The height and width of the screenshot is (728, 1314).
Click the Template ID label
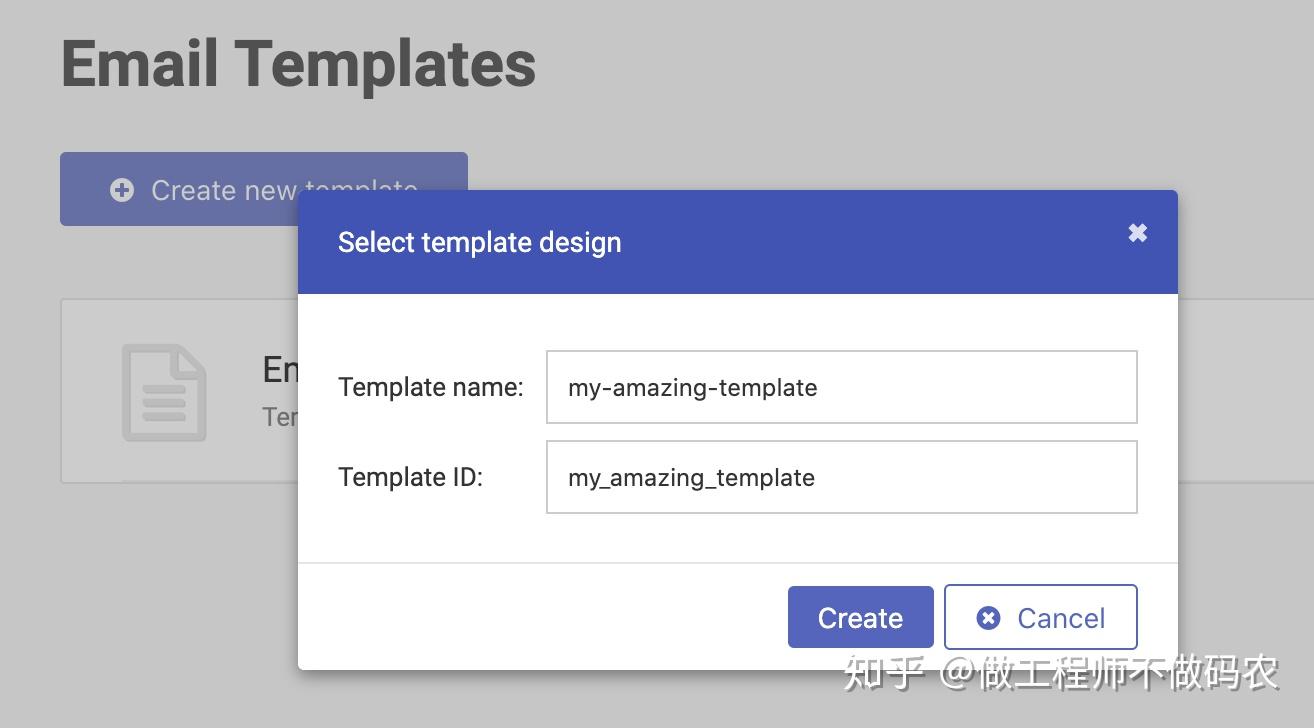click(x=410, y=477)
